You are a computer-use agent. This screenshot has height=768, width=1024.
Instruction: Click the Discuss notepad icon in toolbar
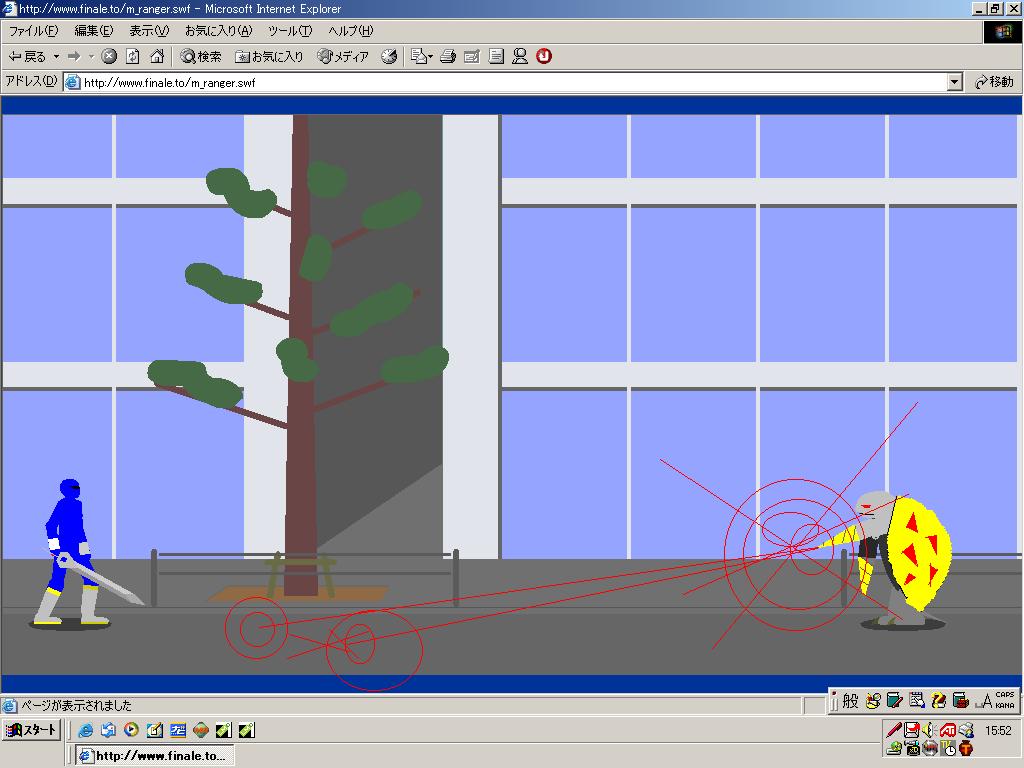pyautogui.click(x=496, y=57)
